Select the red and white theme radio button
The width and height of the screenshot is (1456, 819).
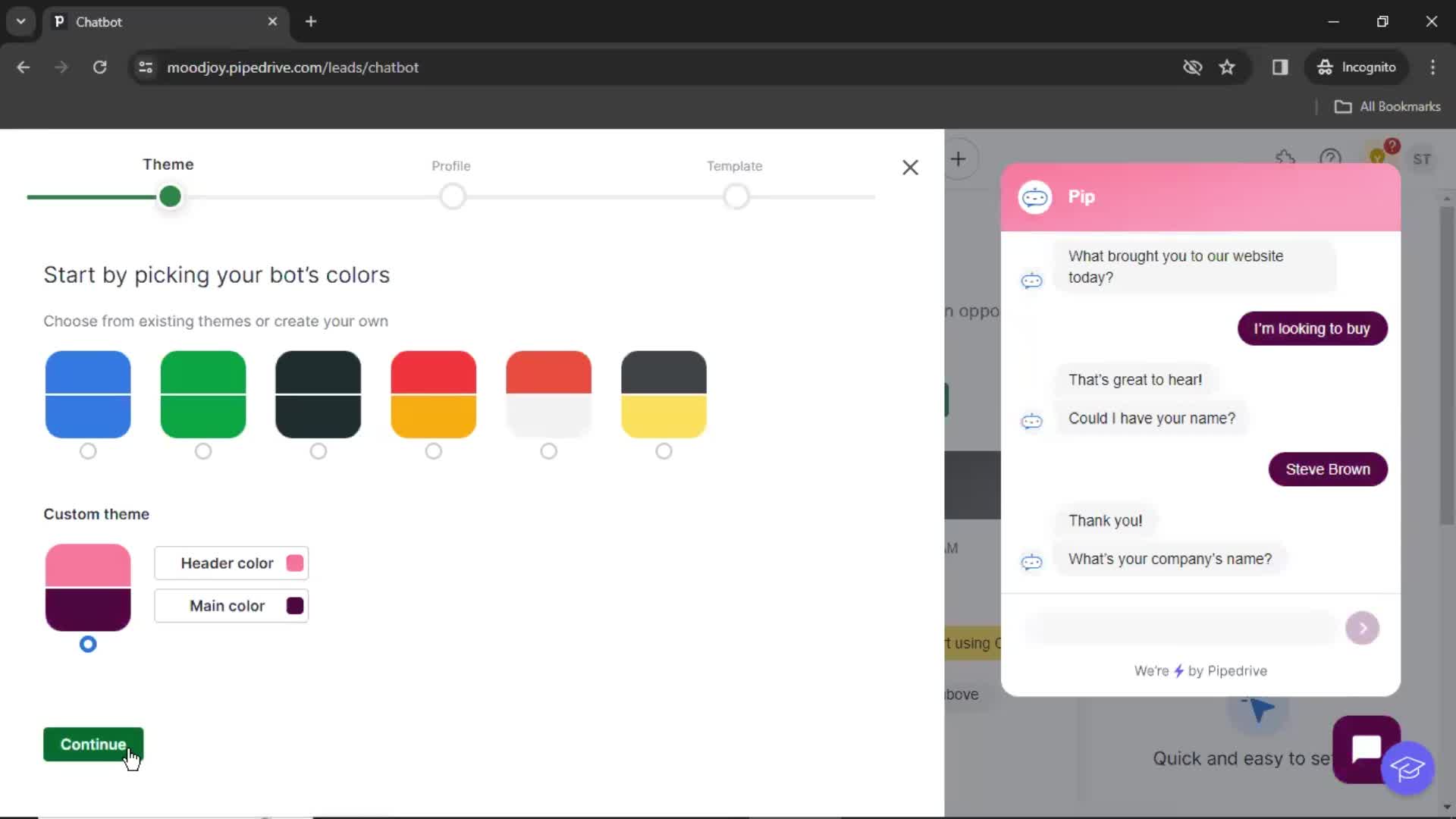point(549,451)
